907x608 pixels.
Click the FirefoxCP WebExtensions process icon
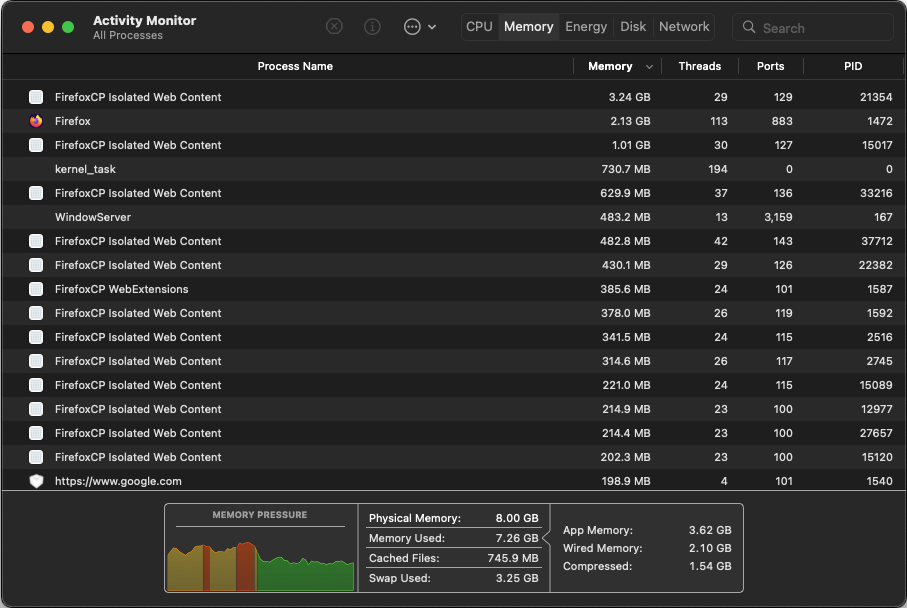click(36, 289)
